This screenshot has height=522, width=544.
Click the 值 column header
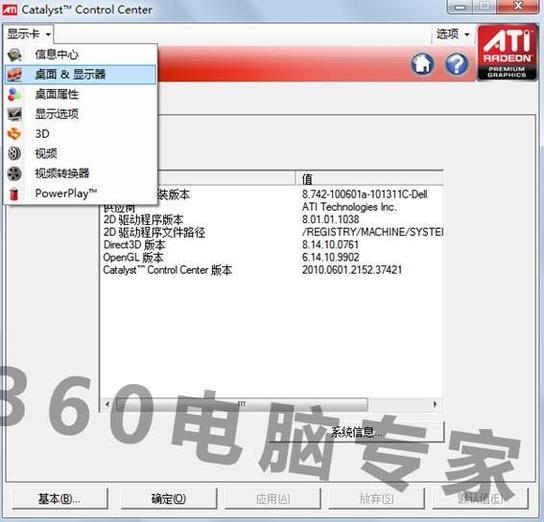click(369, 179)
